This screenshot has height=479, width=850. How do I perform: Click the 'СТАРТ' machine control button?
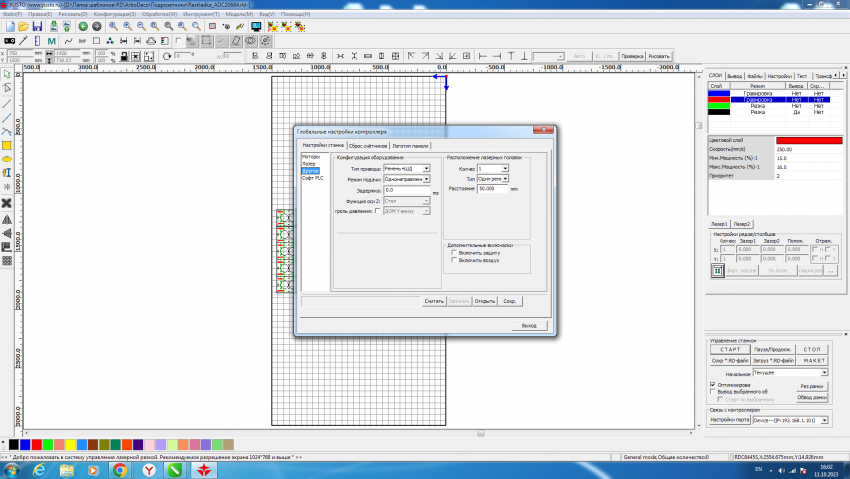coord(731,349)
